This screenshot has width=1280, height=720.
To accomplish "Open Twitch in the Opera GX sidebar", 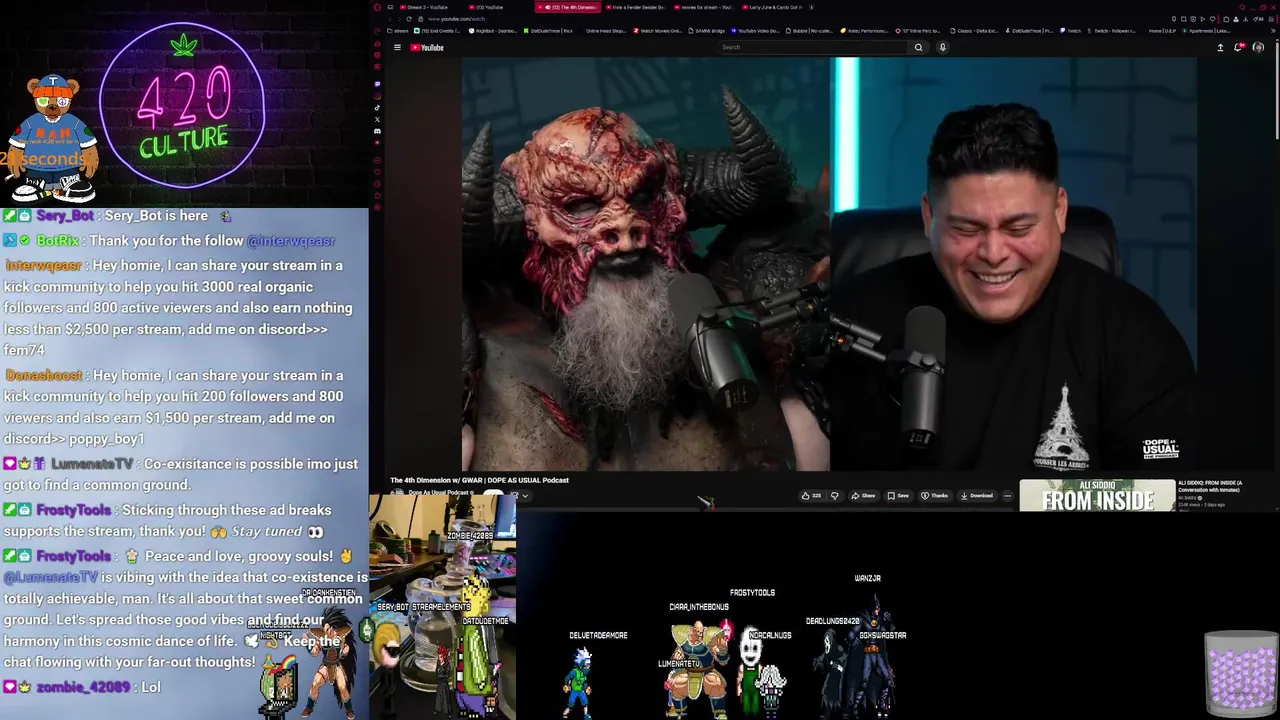I will (377, 84).
